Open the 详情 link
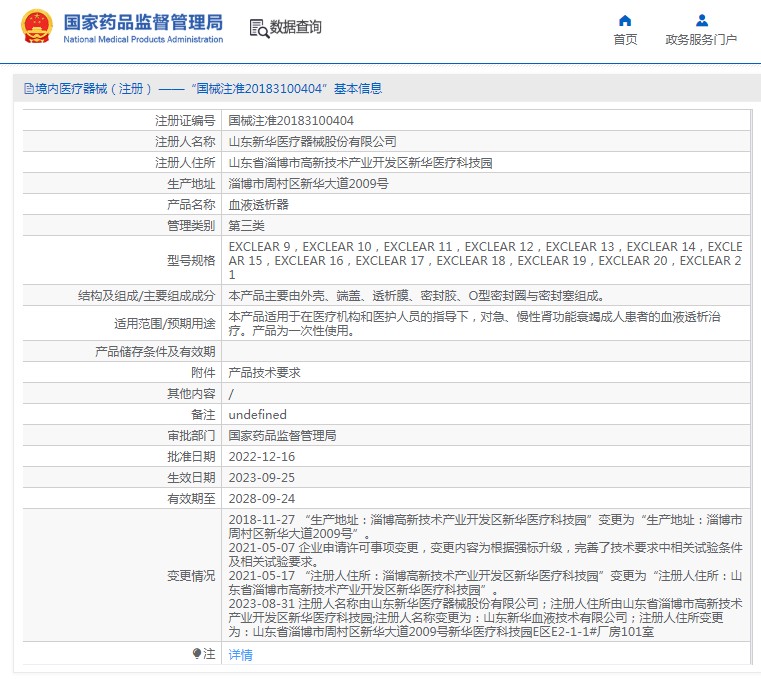The width and height of the screenshot is (761, 679). [x=241, y=655]
